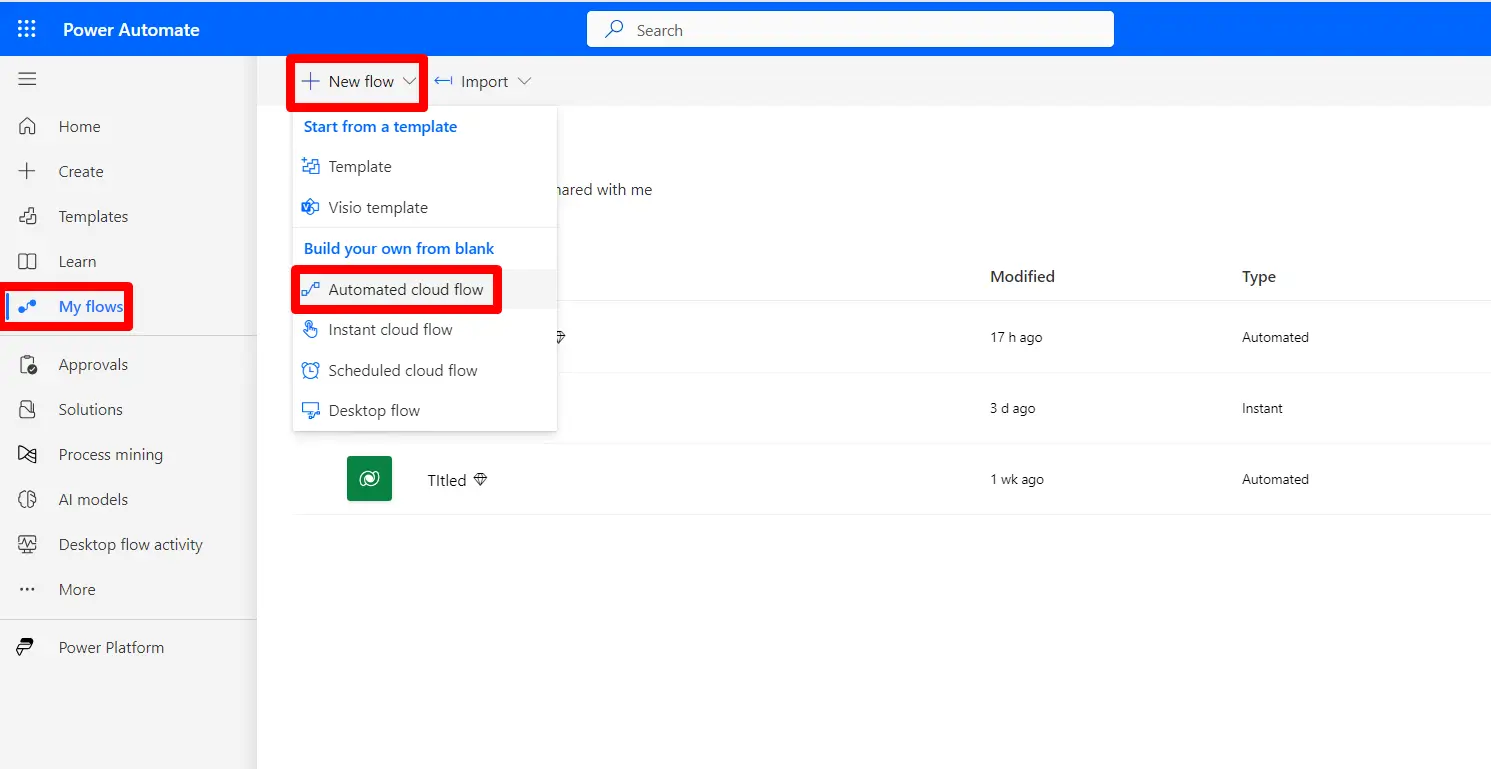The image size is (1491, 769).
Task: Go to Solutions page
Action: click(90, 409)
